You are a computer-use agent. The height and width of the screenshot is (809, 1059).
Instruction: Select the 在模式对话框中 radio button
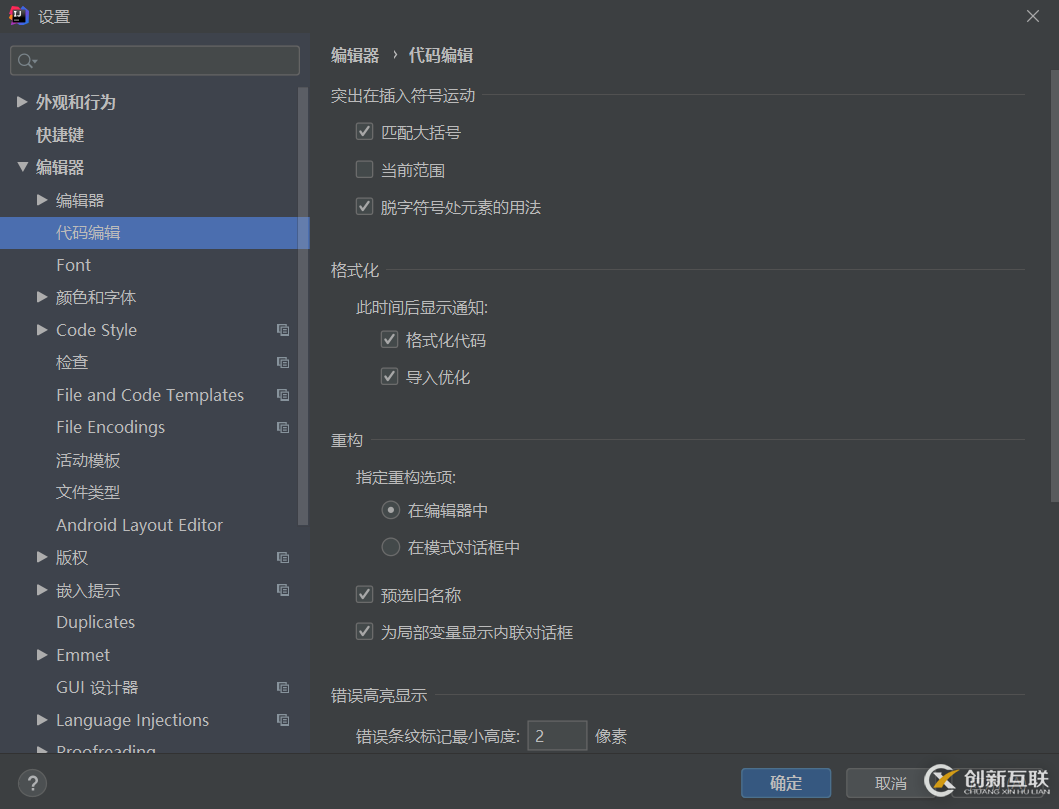[391, 547]
